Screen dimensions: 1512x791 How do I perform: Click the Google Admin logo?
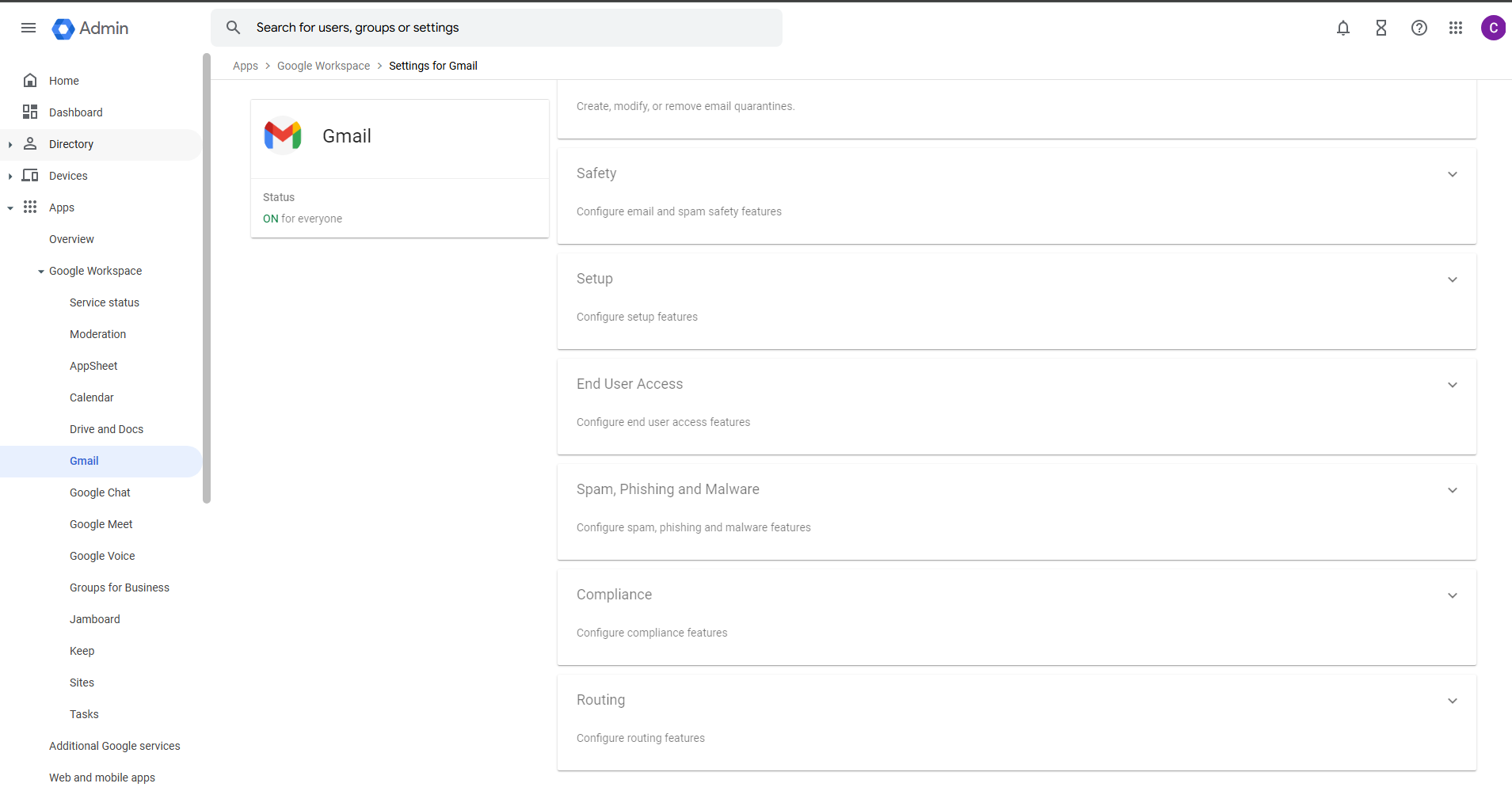tap(90, 29)
